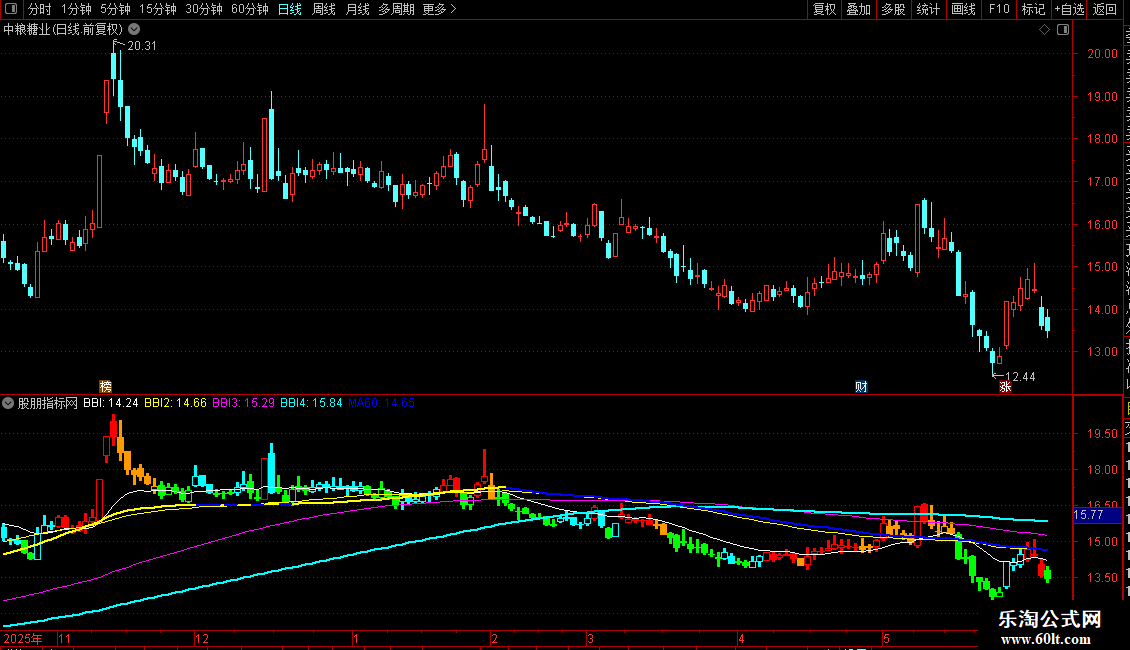This screenshot has width=1130, height=650.
Task: Click the 20.31 high price label
Action: click(141, 45)
